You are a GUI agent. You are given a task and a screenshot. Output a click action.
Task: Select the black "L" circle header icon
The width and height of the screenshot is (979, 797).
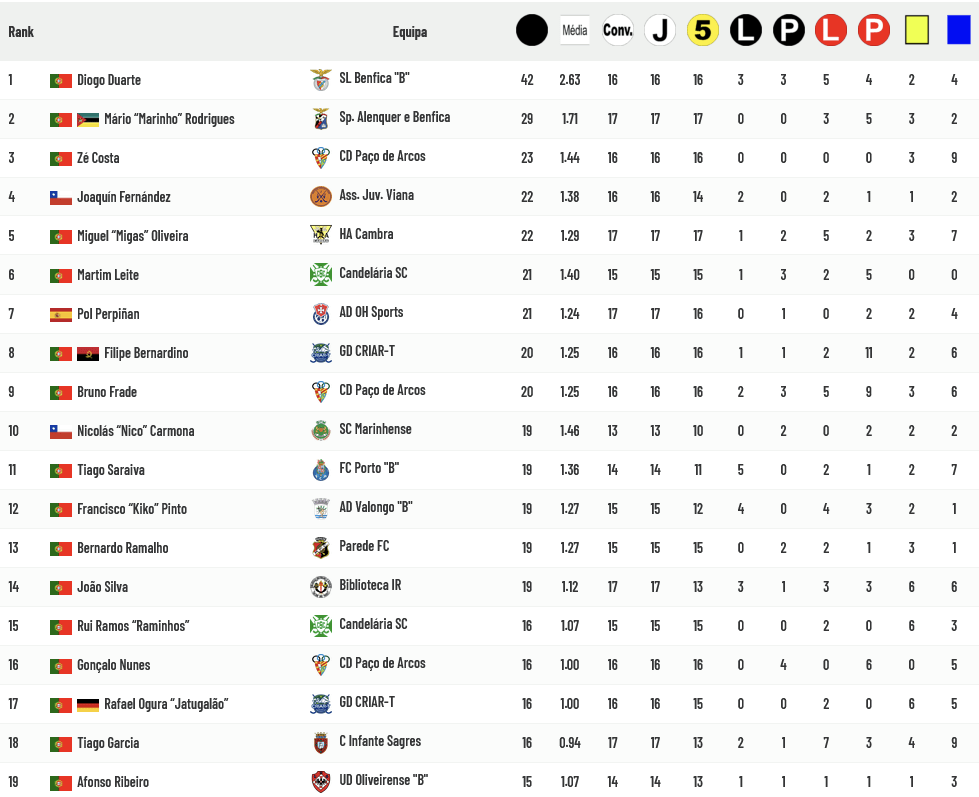point(745,31)
